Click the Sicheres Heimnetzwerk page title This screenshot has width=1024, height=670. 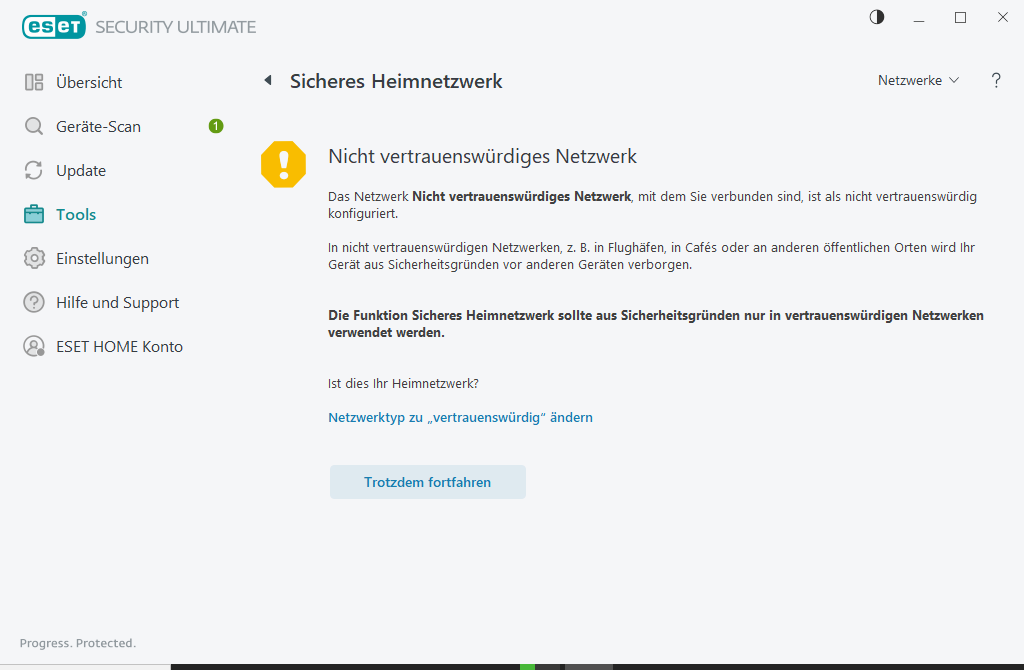pos(396,81)
